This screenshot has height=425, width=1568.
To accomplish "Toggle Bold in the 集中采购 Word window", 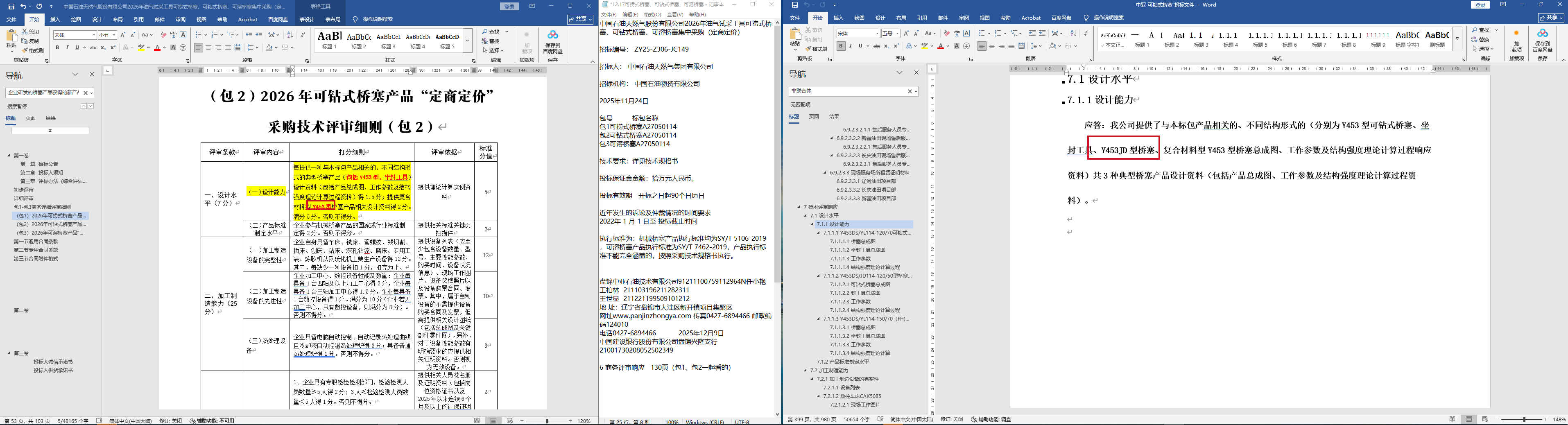I will point(57,47).
